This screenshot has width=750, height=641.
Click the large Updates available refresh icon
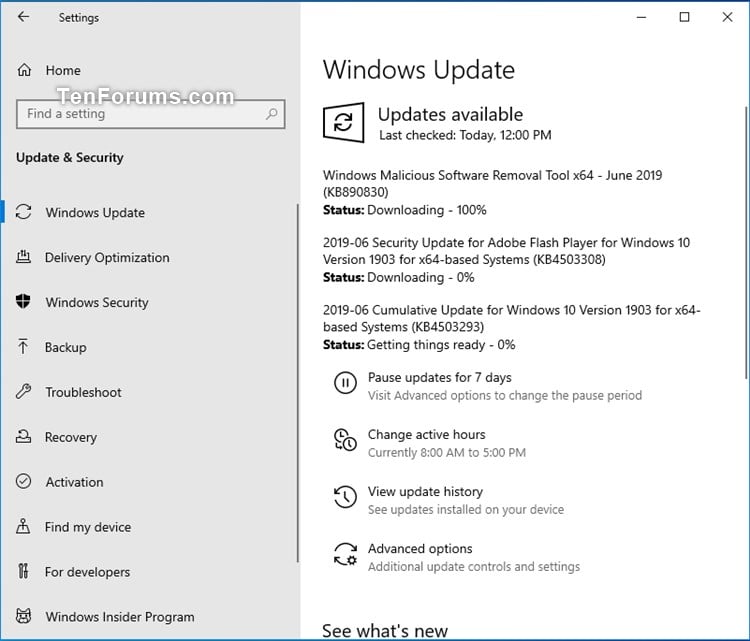pos(344,122)
